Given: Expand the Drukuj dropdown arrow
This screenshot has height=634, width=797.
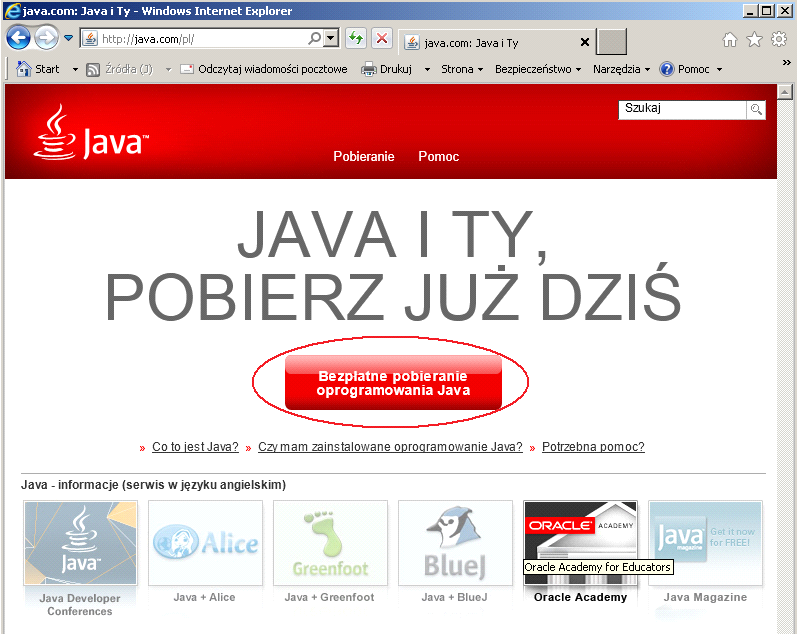Looking at the screenshot, I should (x=427, y=69).
